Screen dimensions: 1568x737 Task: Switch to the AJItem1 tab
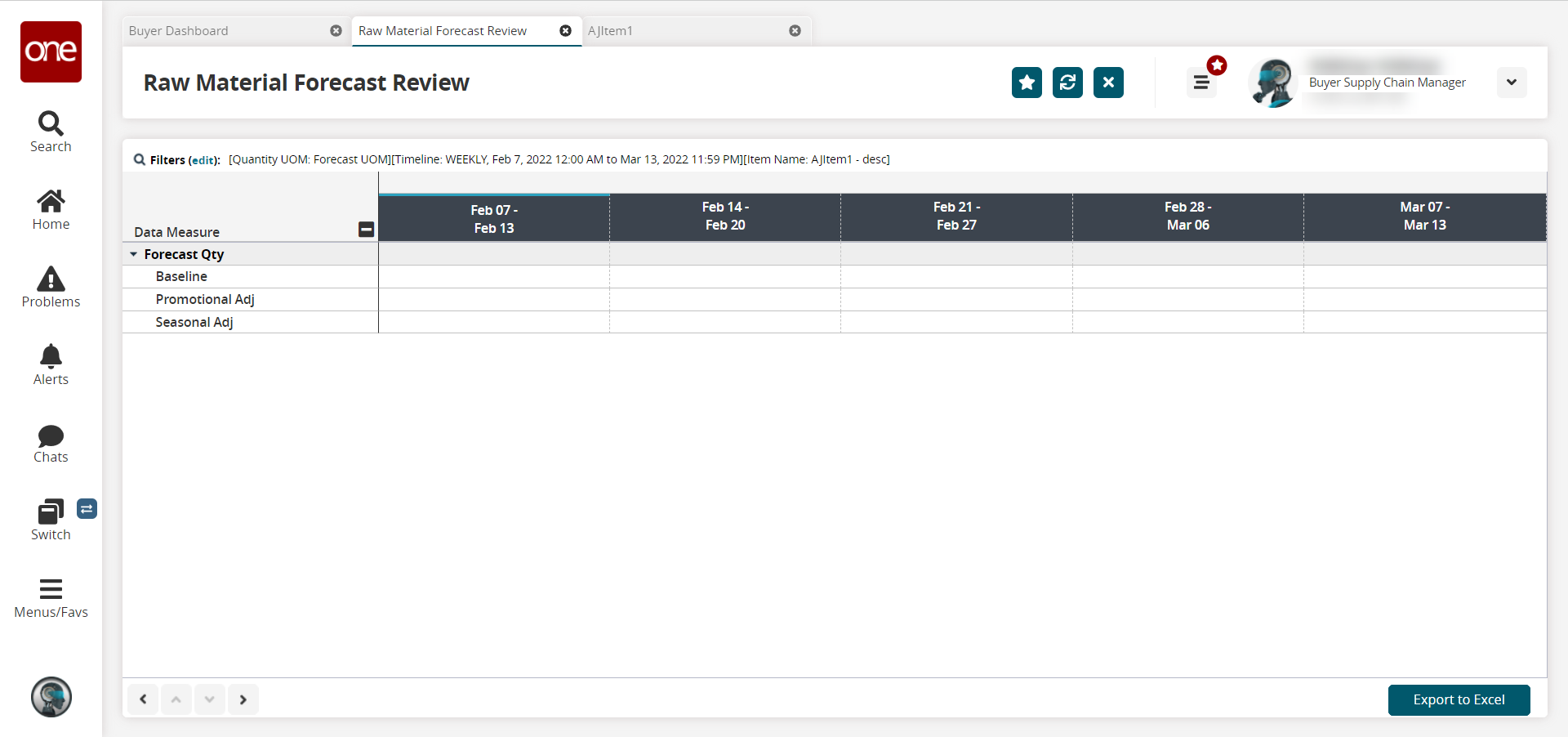pyautogui.click(x=610, y=31)
